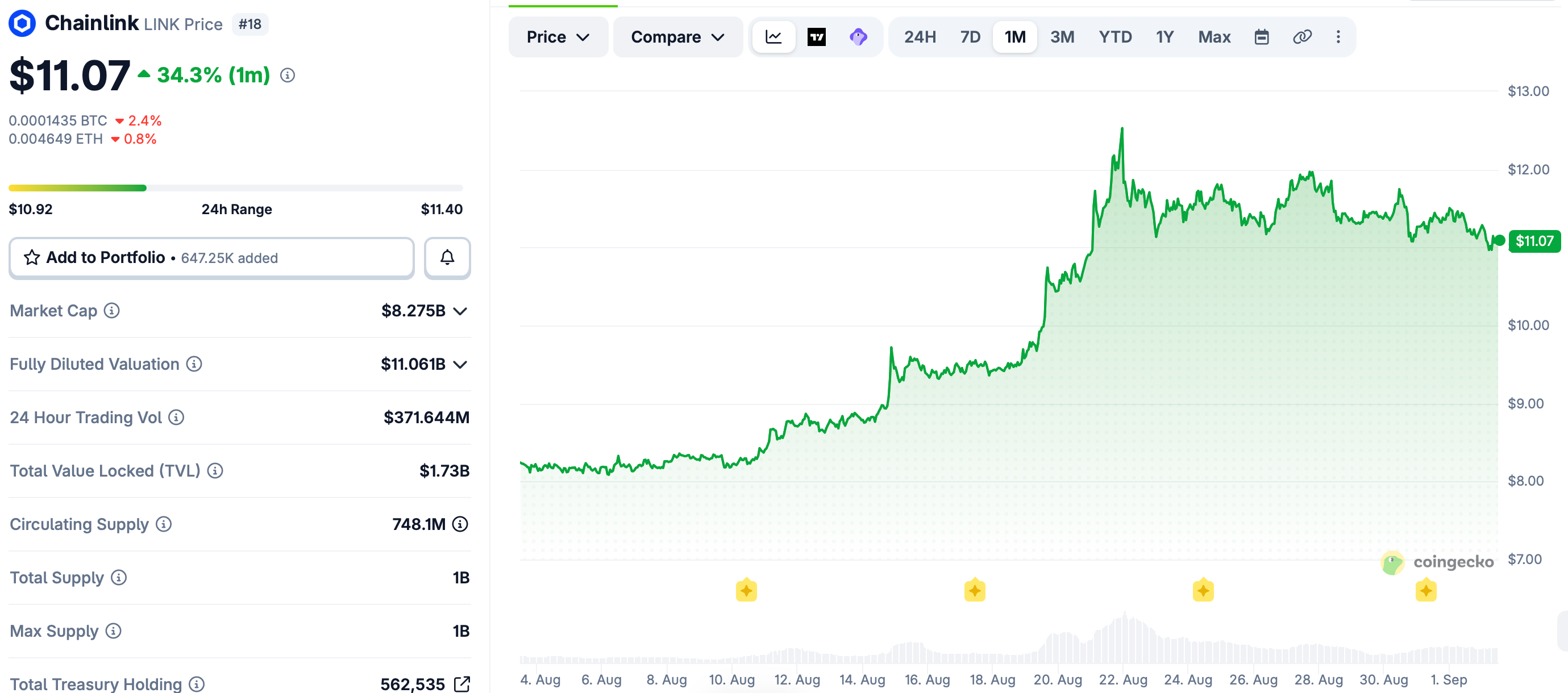Select the 7D time range

coord(970,37)
